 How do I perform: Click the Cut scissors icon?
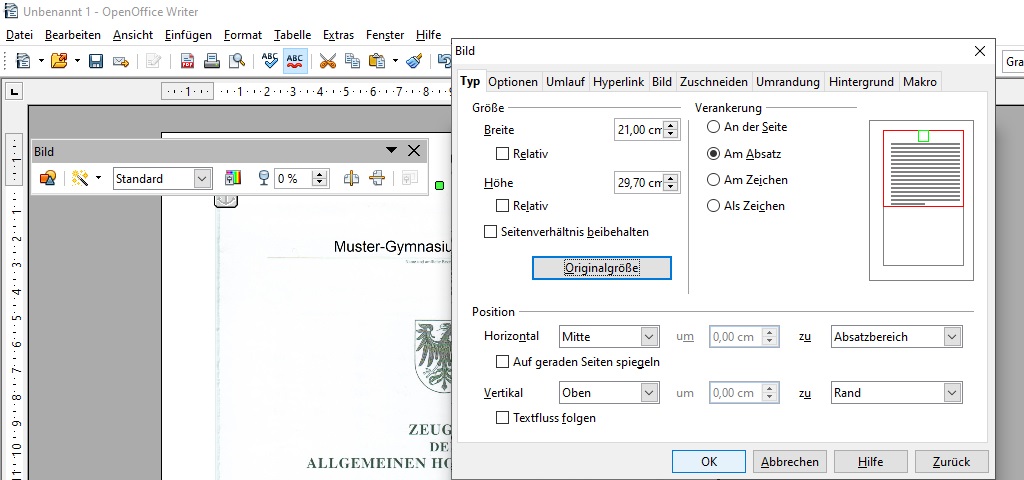point(327,61)
